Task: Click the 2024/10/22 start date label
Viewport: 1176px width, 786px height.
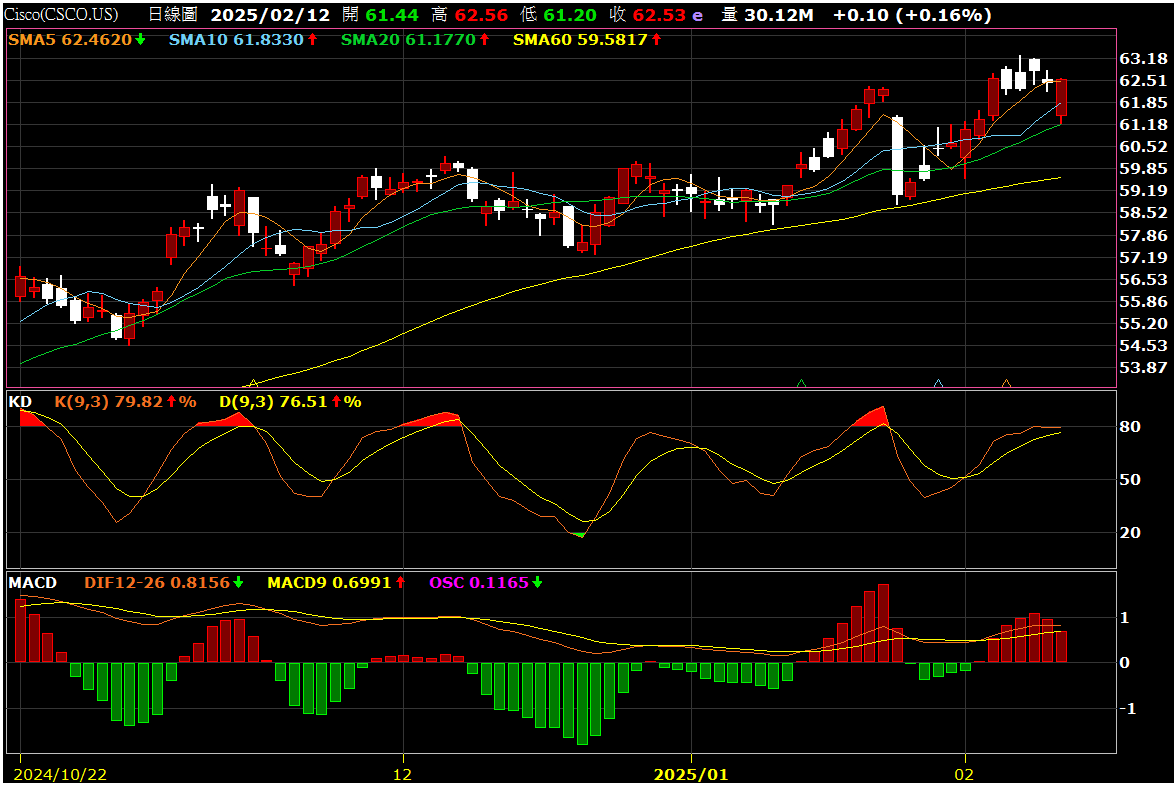Action: pos(62,775)
